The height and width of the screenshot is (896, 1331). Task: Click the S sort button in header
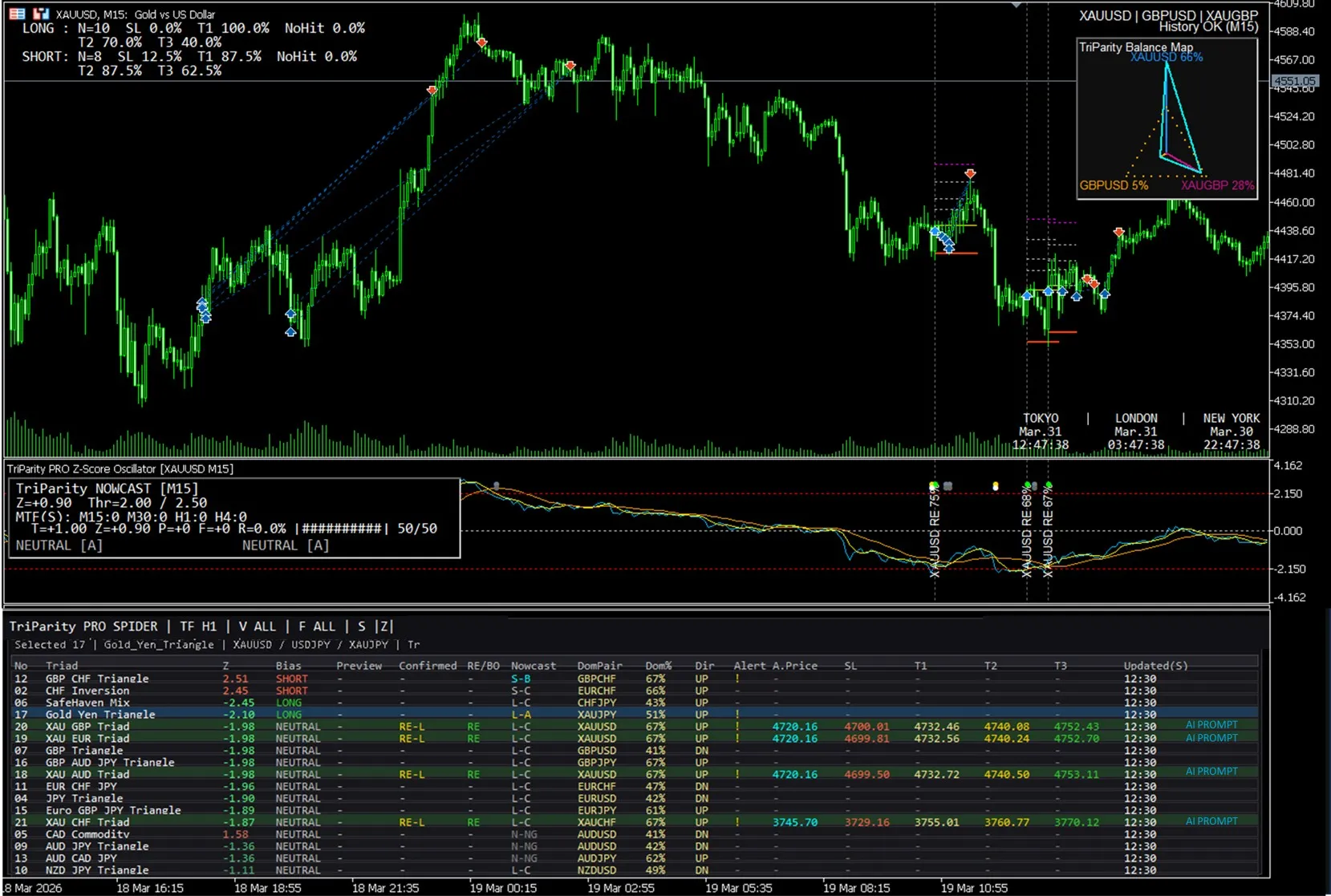click(362, 626)
